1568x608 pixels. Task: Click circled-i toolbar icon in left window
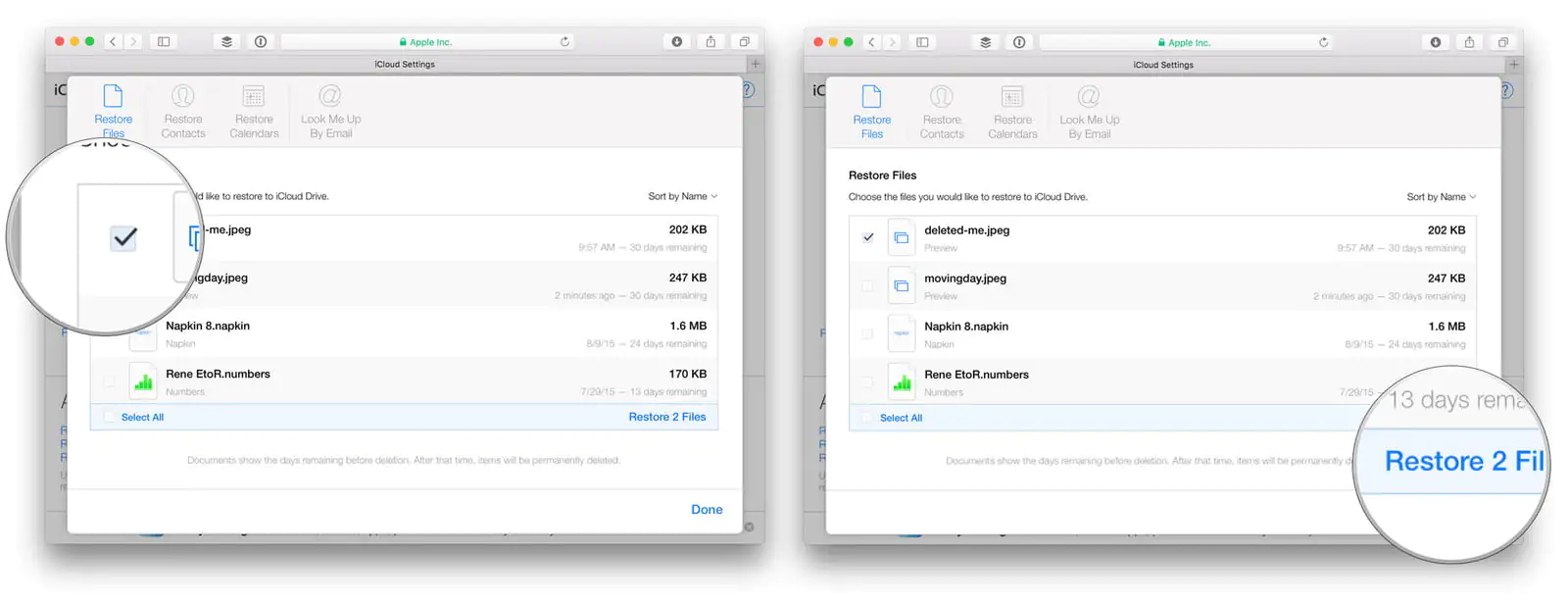pos(261,41)
